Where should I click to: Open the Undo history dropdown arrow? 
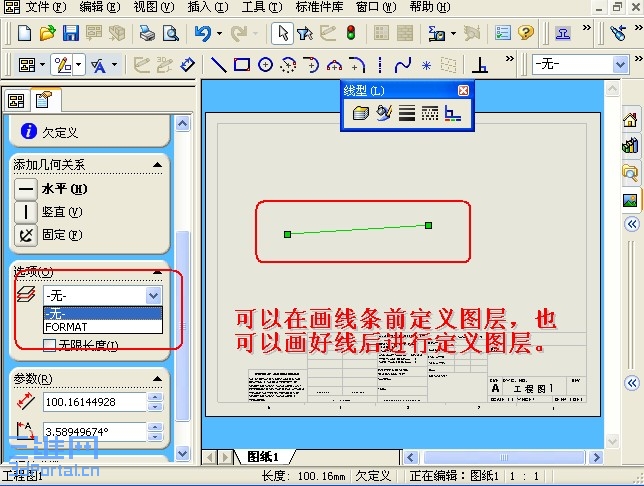click(x=219, y=34)
